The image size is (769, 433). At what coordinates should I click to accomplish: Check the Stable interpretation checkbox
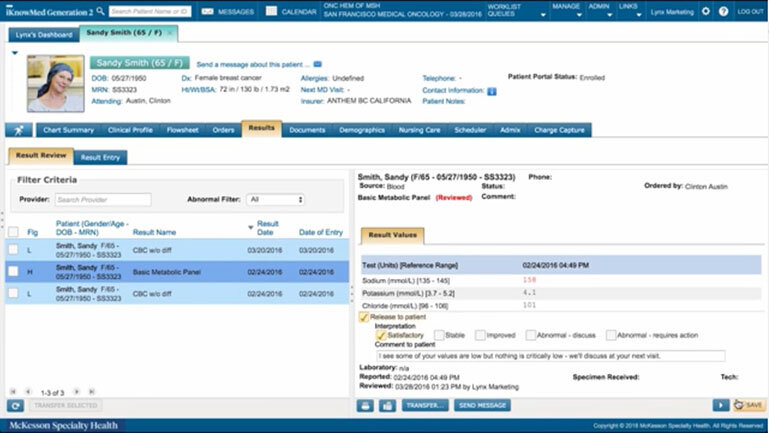[439, 335]
